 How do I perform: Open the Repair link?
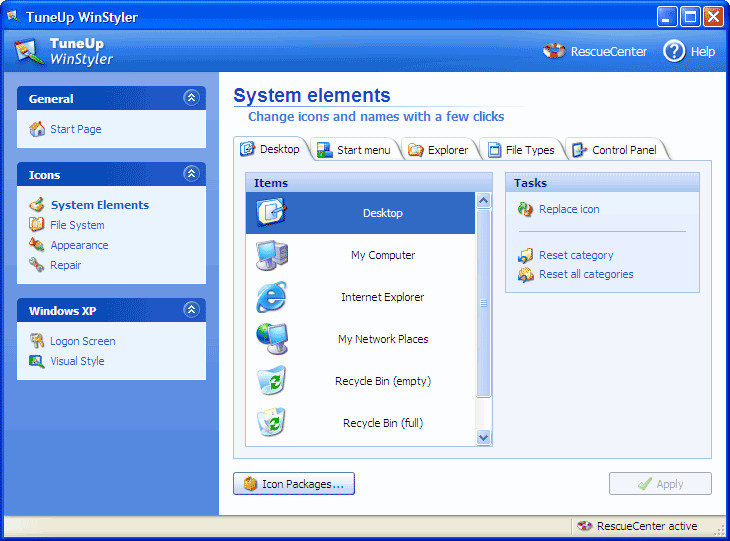click(x=66, y=265)
